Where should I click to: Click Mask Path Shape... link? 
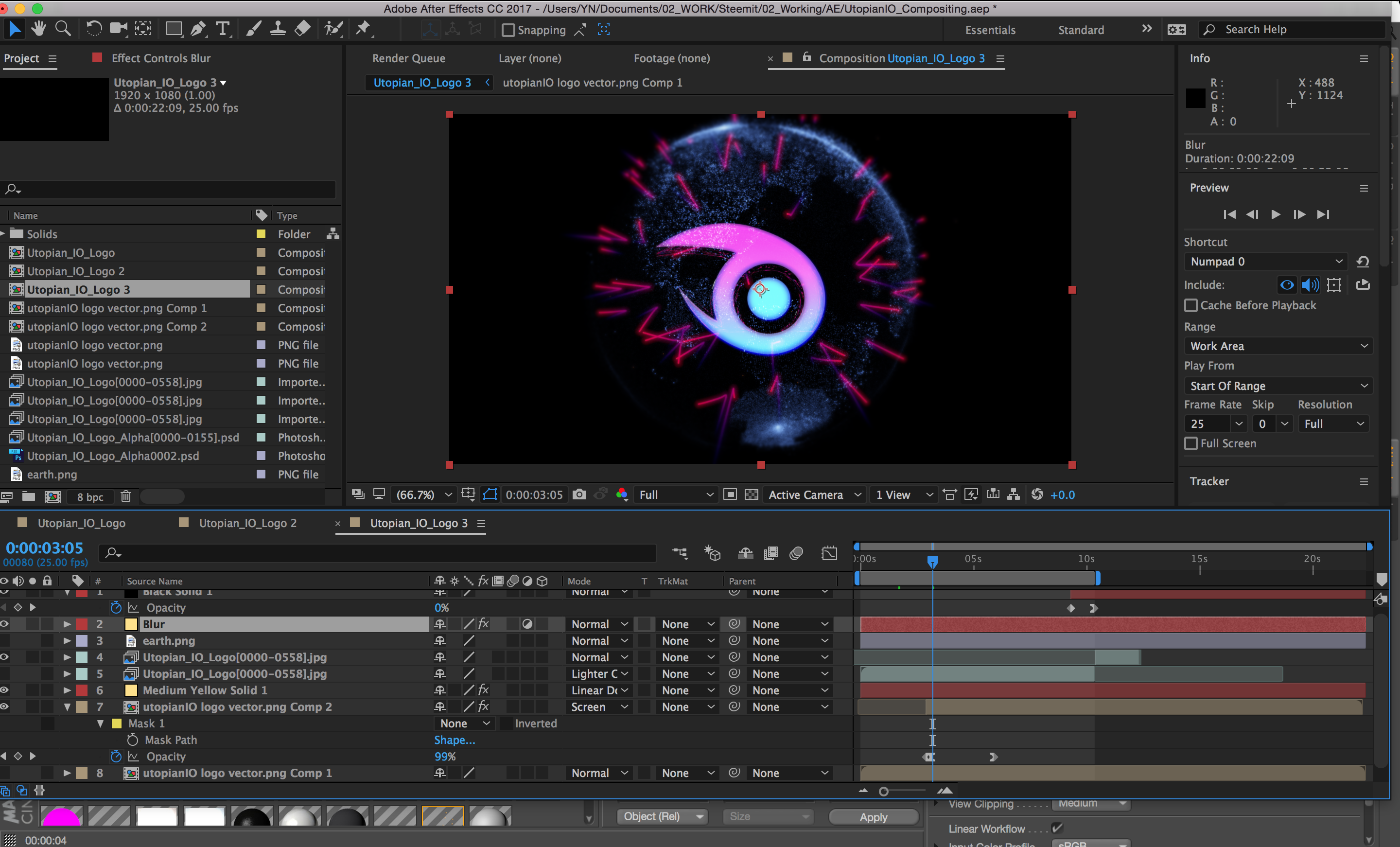tap(455, 740)
